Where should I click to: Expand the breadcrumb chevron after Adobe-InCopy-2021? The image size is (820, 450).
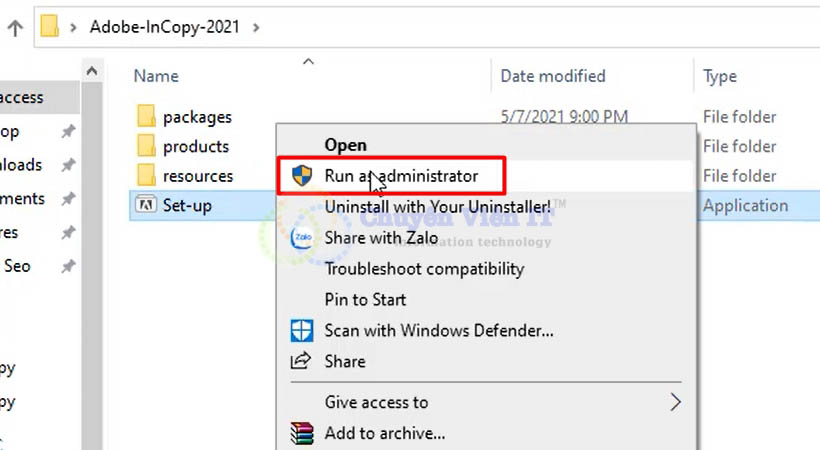pos(257,27)
